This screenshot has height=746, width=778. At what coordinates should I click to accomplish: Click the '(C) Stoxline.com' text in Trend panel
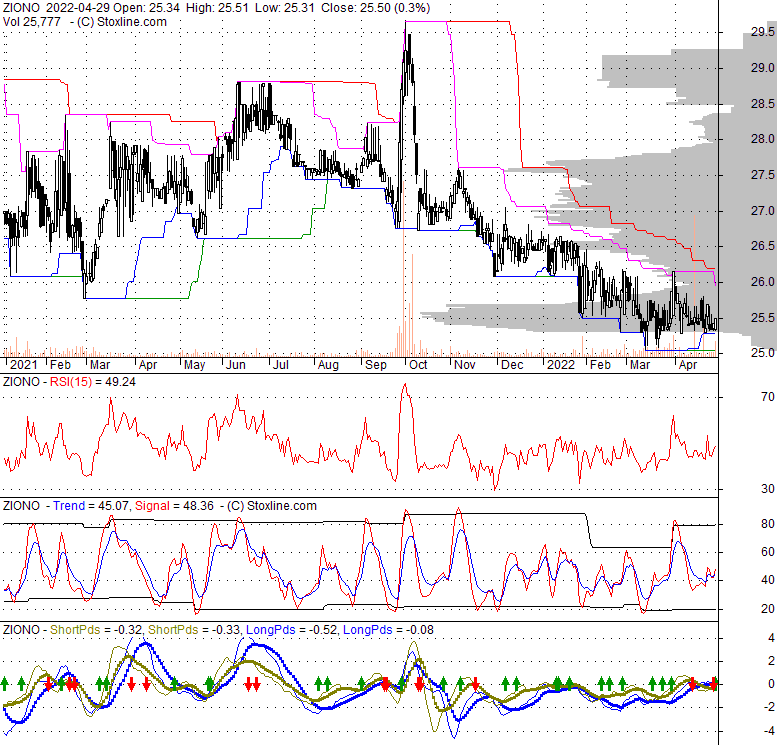tap(272, 506)
